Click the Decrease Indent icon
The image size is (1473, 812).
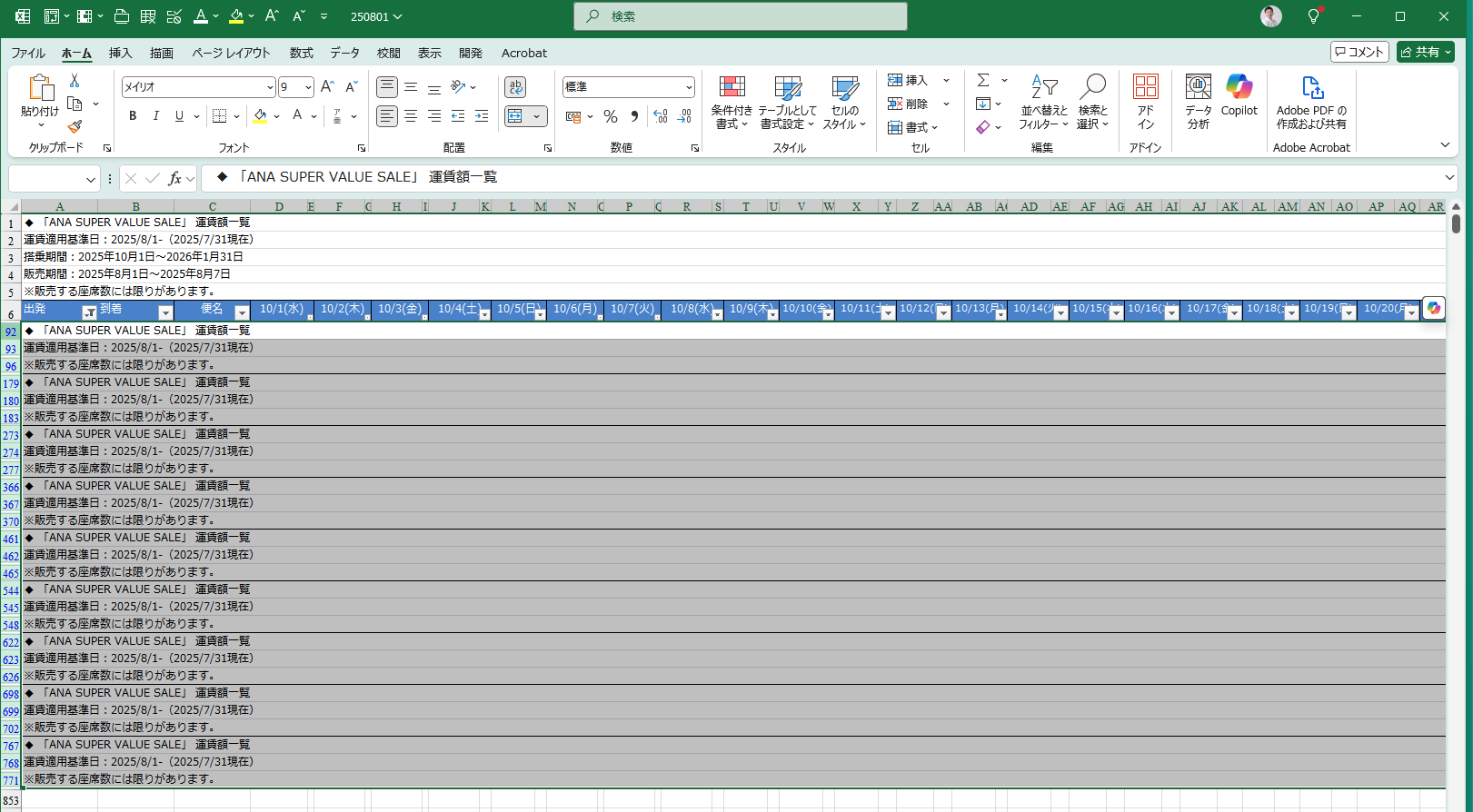click(458, 116)
